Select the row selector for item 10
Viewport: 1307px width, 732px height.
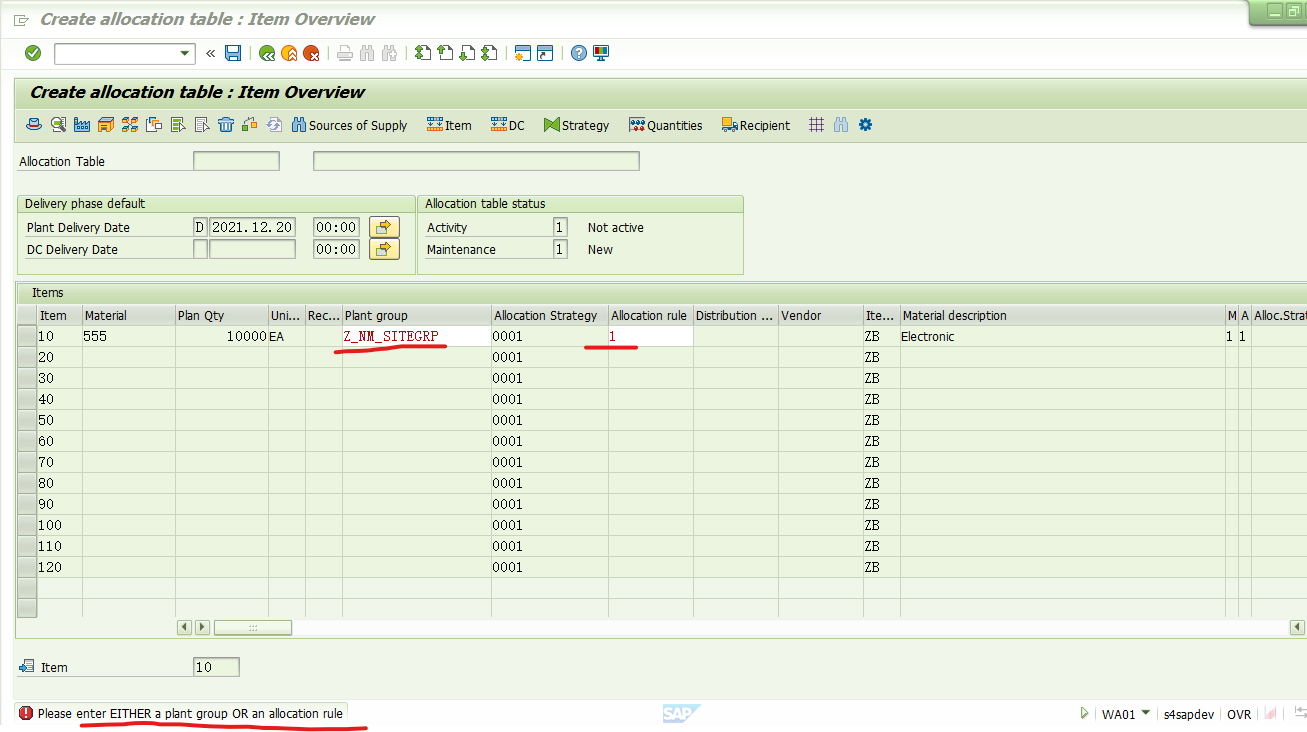(x=27, y=336)
